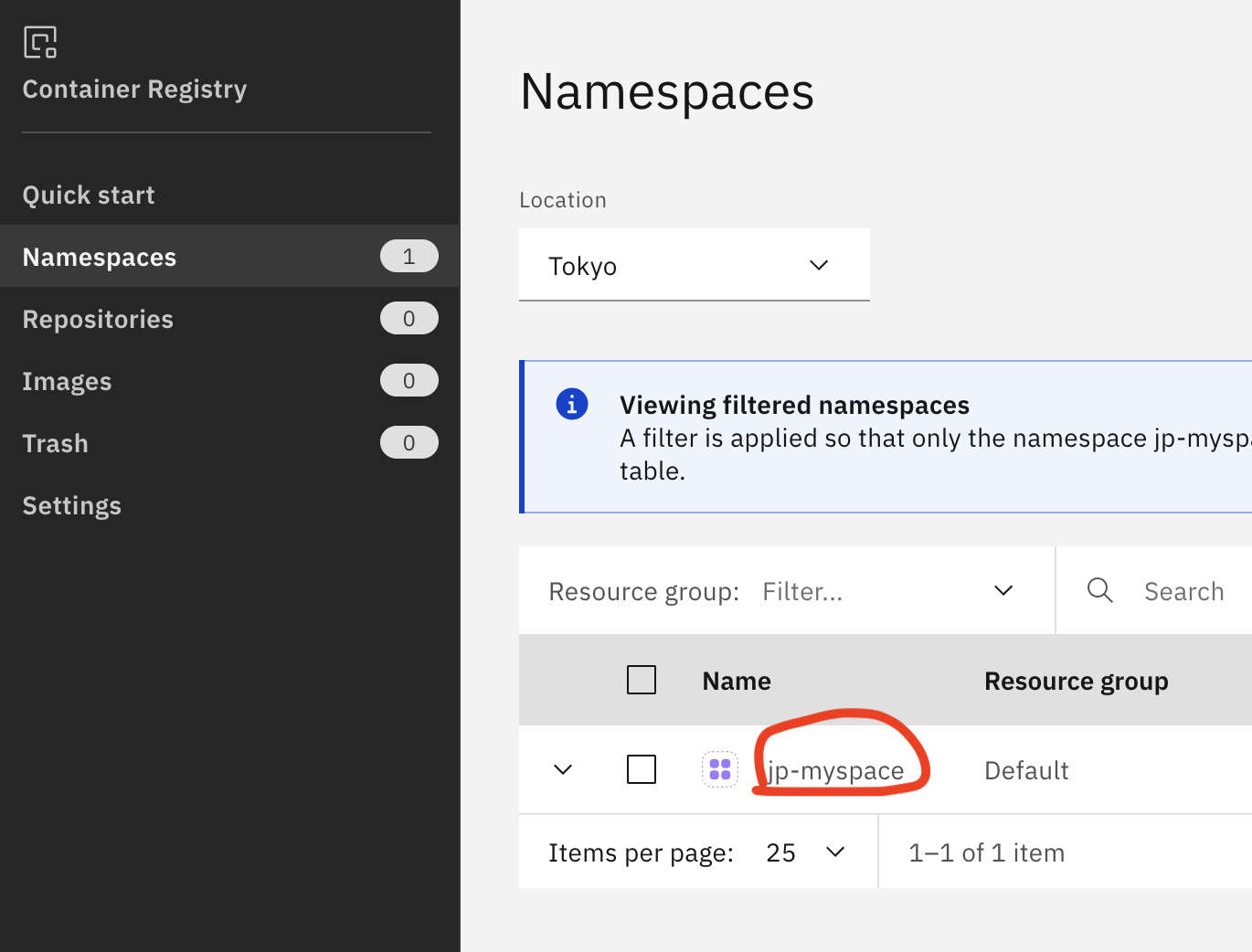This screenshot has height=952, width=1252.
Task: Open the Tokyo location dropdown
Action: (695, 265)
